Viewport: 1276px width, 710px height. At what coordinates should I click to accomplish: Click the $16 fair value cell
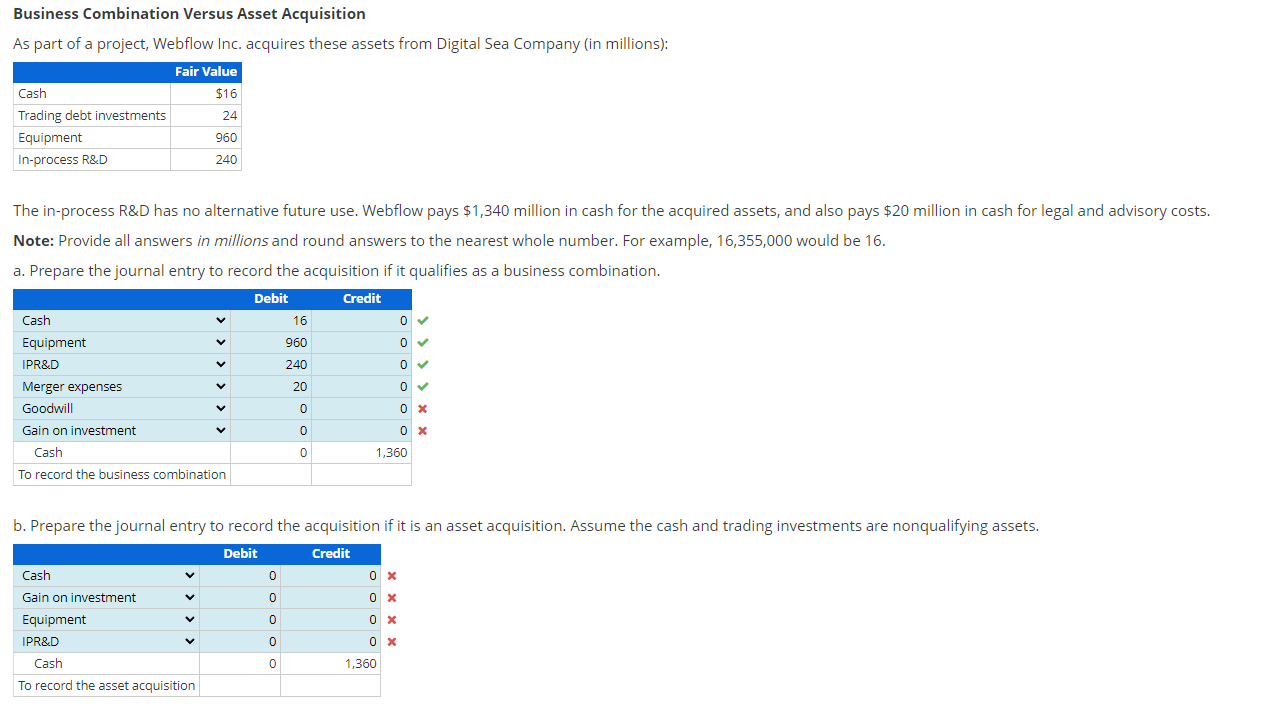(206, 94)
